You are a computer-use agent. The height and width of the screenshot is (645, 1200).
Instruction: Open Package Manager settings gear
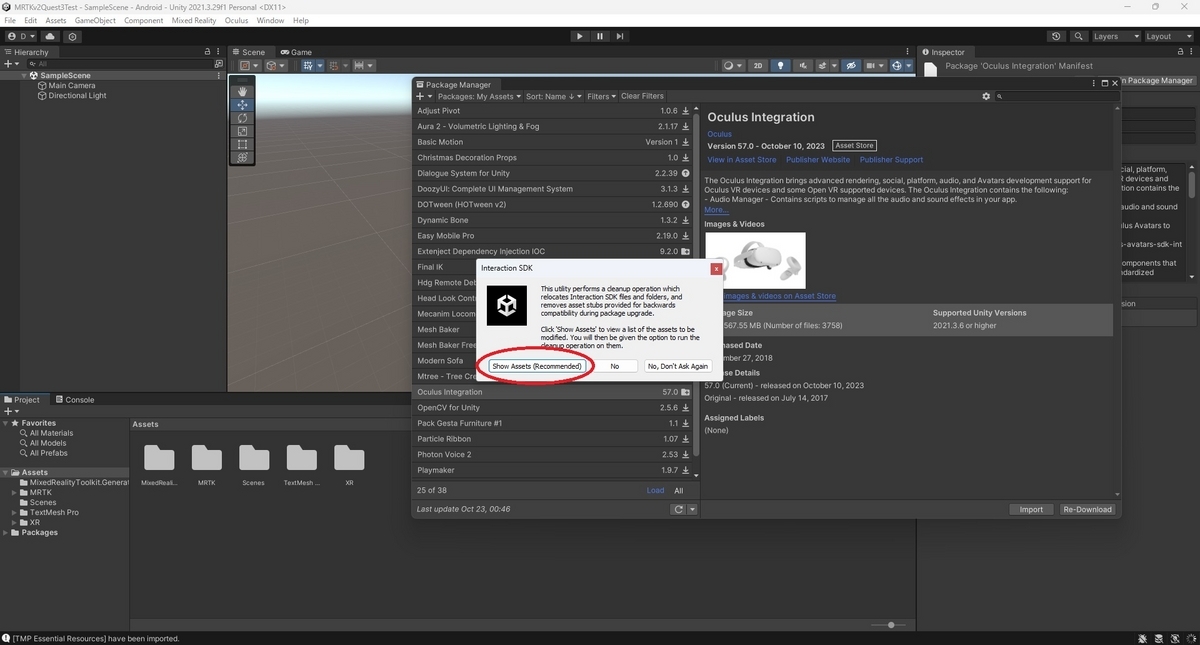click(986, 97)
